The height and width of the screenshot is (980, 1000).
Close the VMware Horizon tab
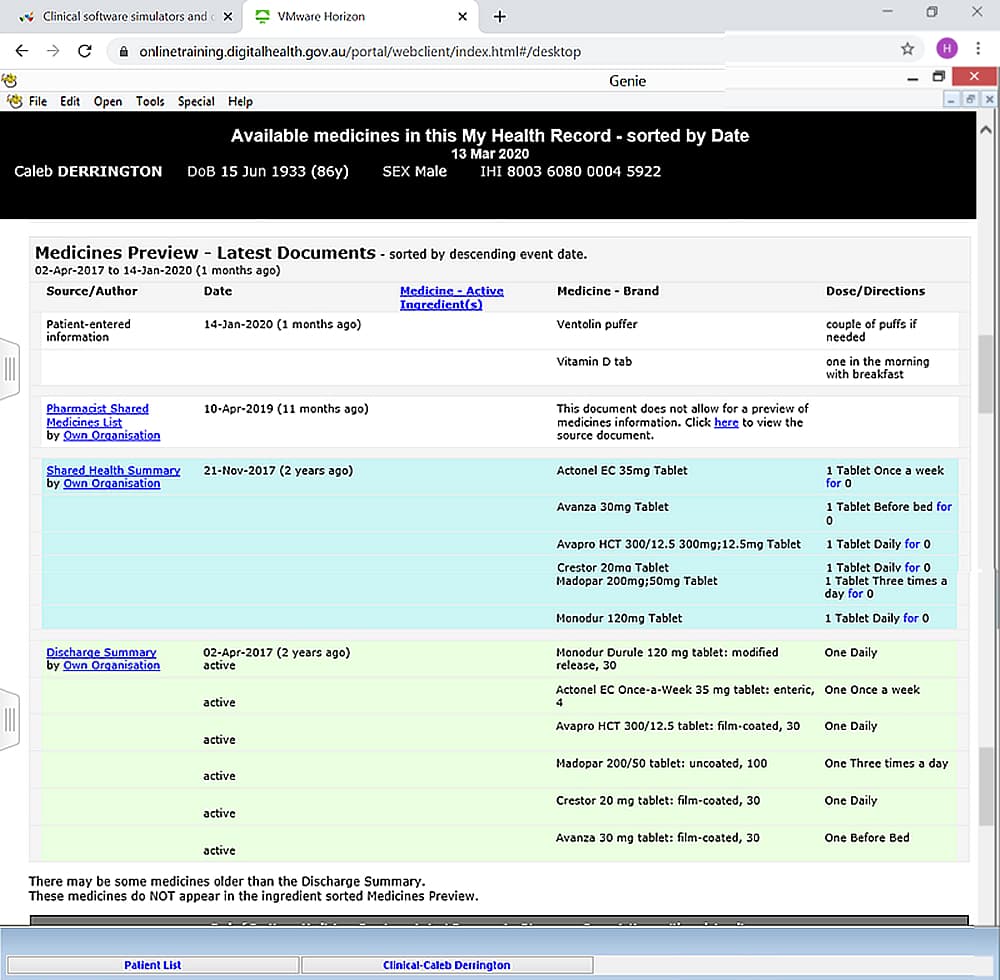pyautogui.click(x=462, y=17)
